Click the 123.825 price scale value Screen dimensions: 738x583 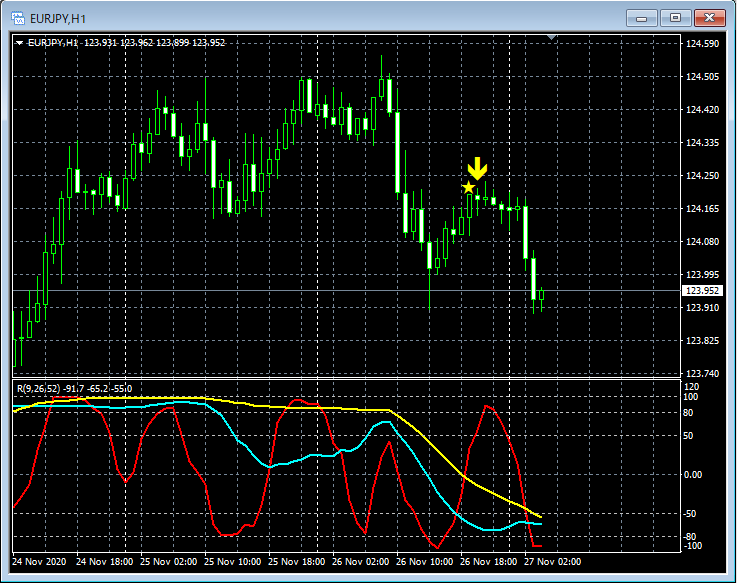702,341
